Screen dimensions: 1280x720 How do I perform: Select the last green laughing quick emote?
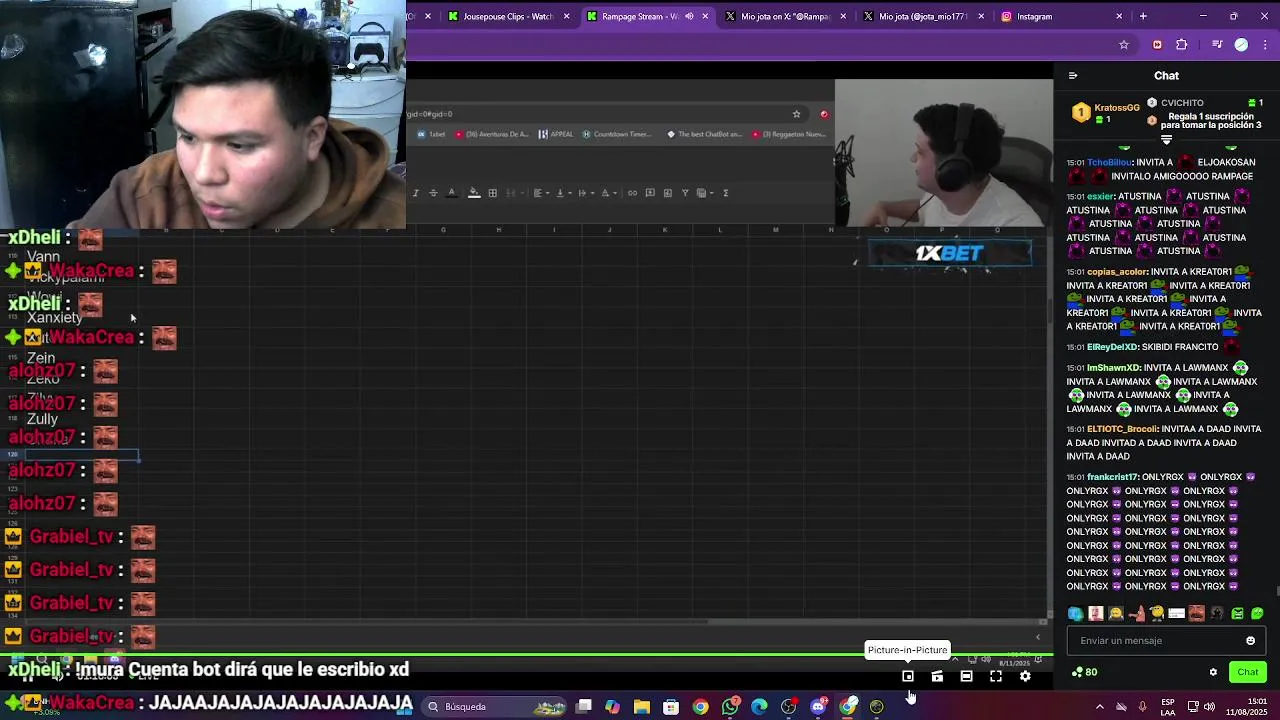[x=1257, y=614]
